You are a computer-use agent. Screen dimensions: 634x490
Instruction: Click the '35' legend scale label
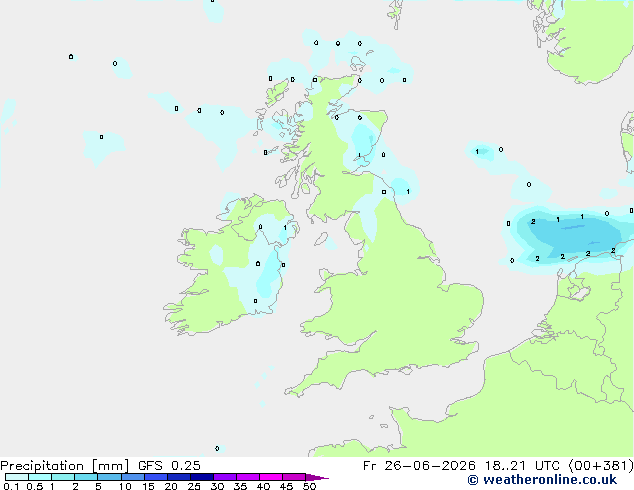pyautogui.click(x=240, y=486)
